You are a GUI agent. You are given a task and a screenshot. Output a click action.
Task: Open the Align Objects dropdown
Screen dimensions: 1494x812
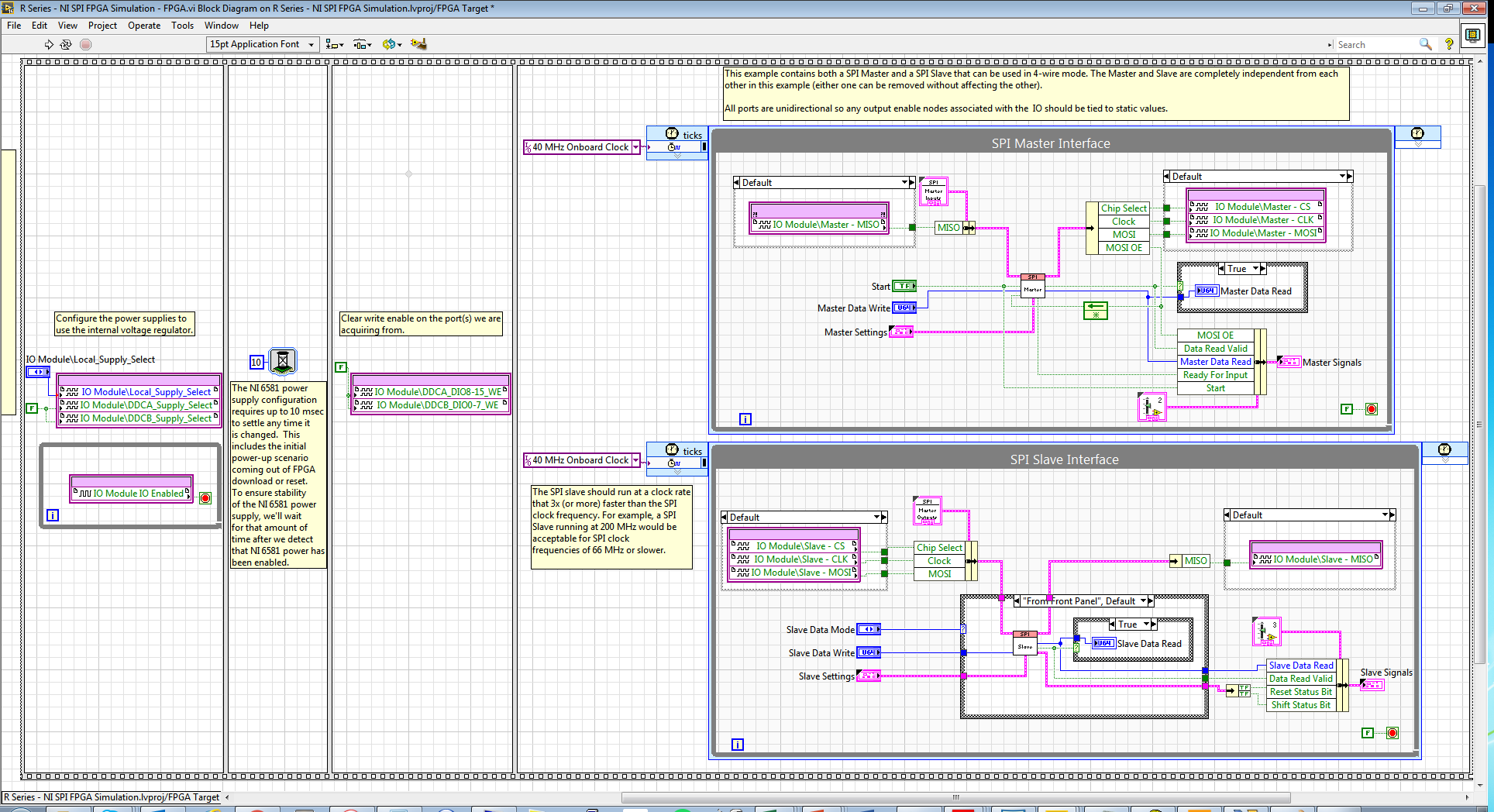pyautogui.click(x=335, y=44)
